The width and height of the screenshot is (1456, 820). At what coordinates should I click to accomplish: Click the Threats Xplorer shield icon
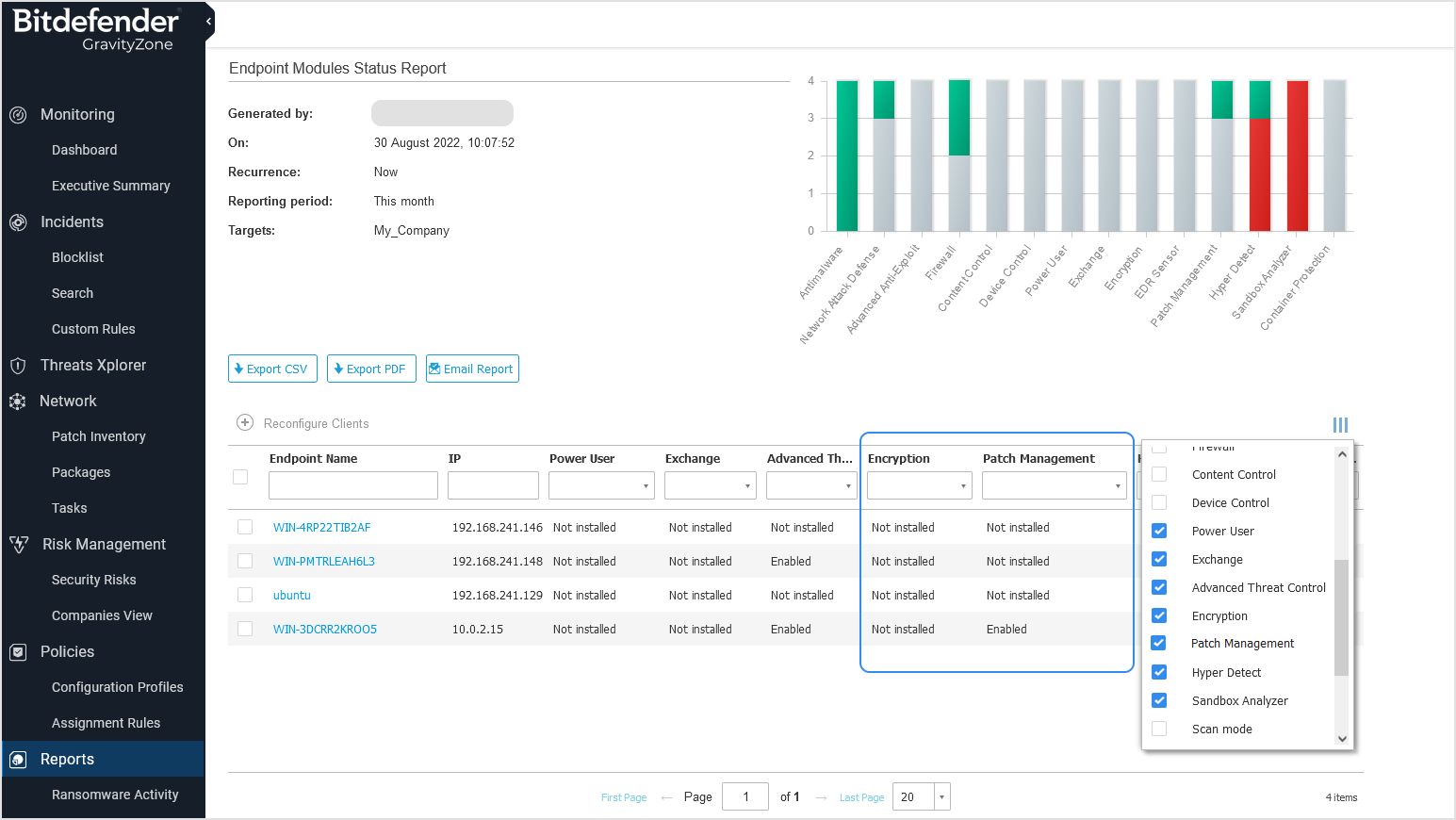pos(18,366)
